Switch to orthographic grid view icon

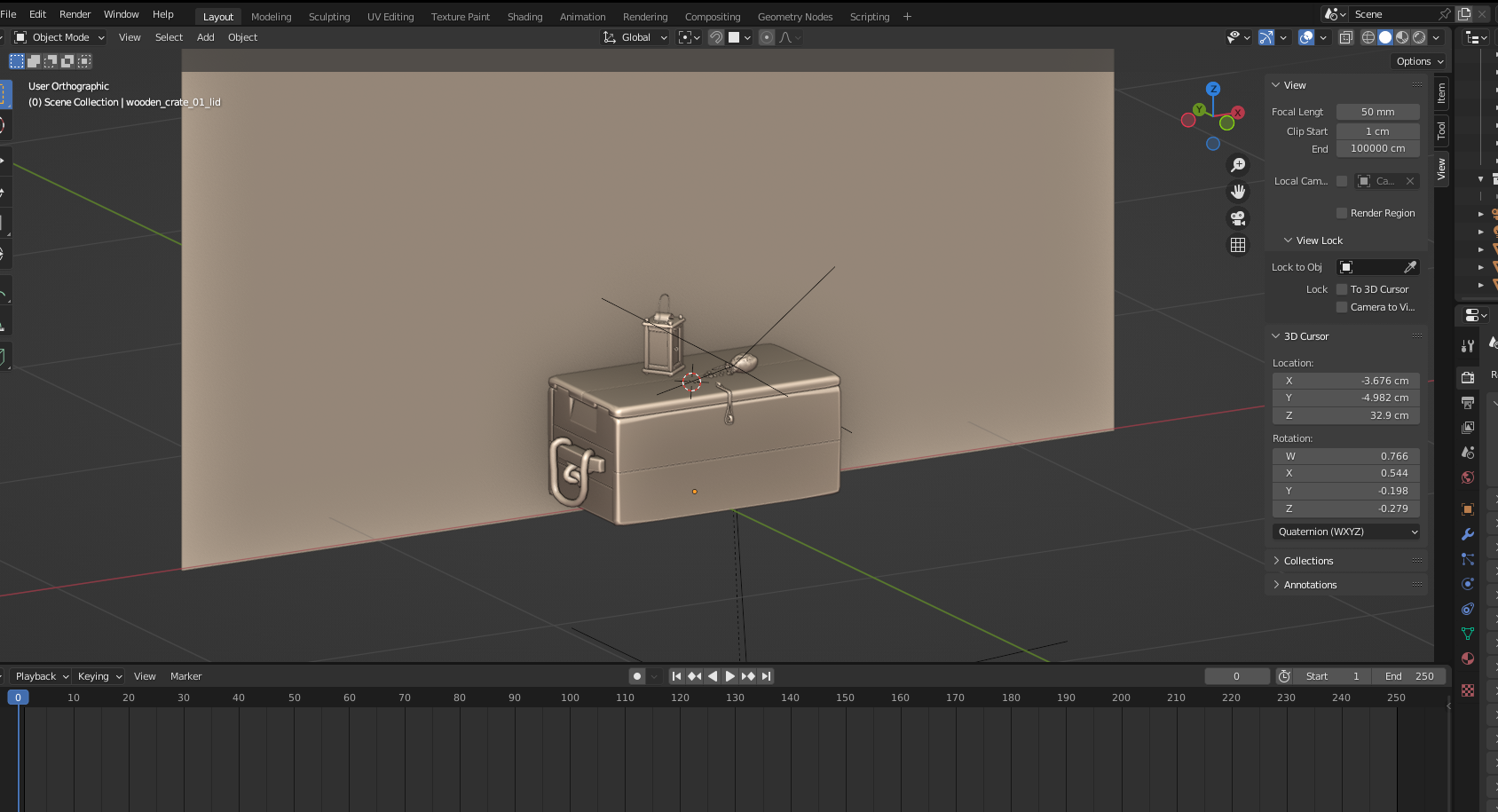click(x=1238, y=245)
